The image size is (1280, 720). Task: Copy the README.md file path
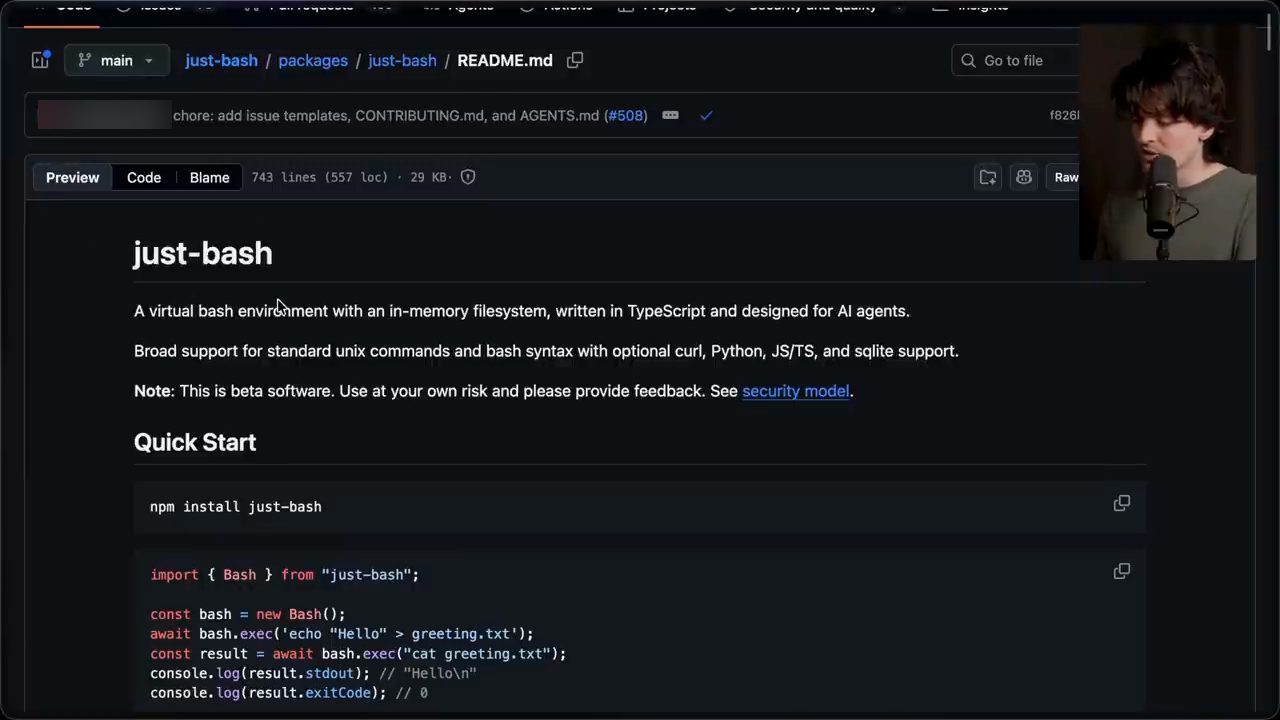575,60
